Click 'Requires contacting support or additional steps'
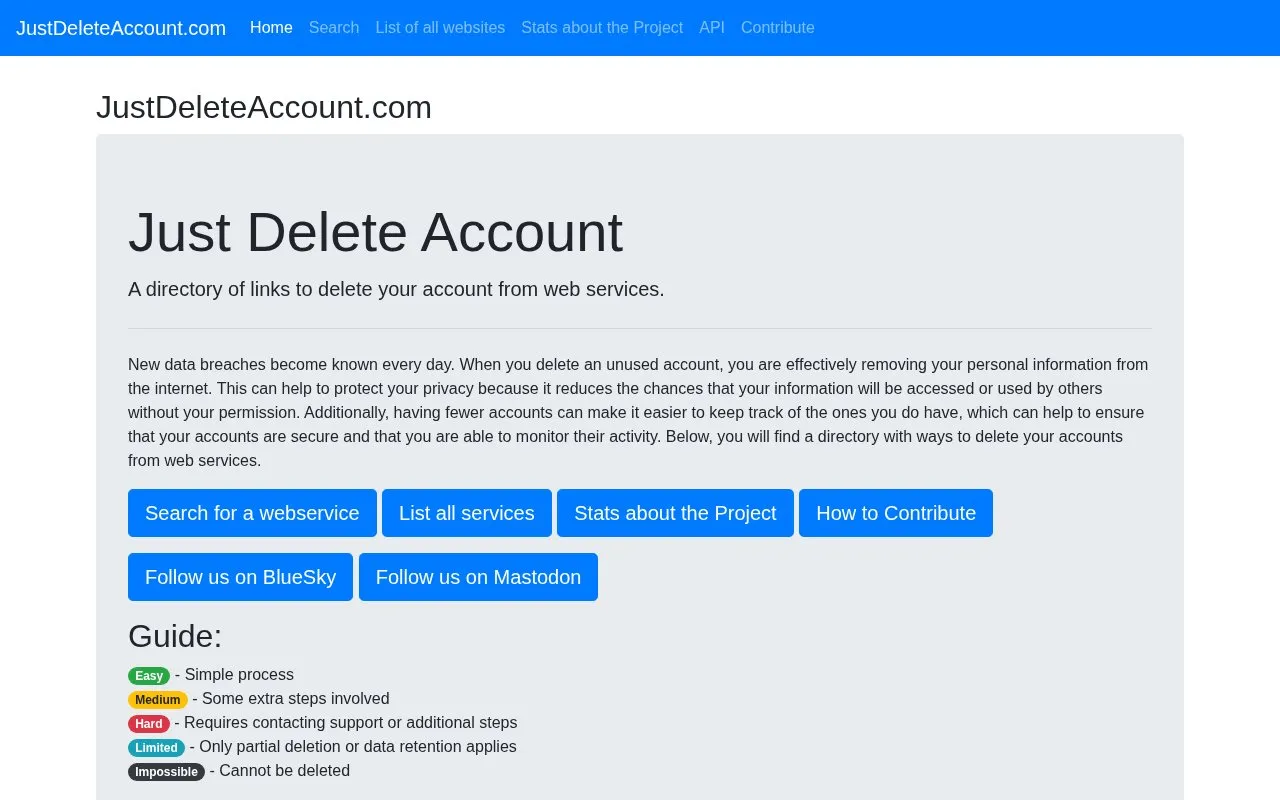 [351, 723]
